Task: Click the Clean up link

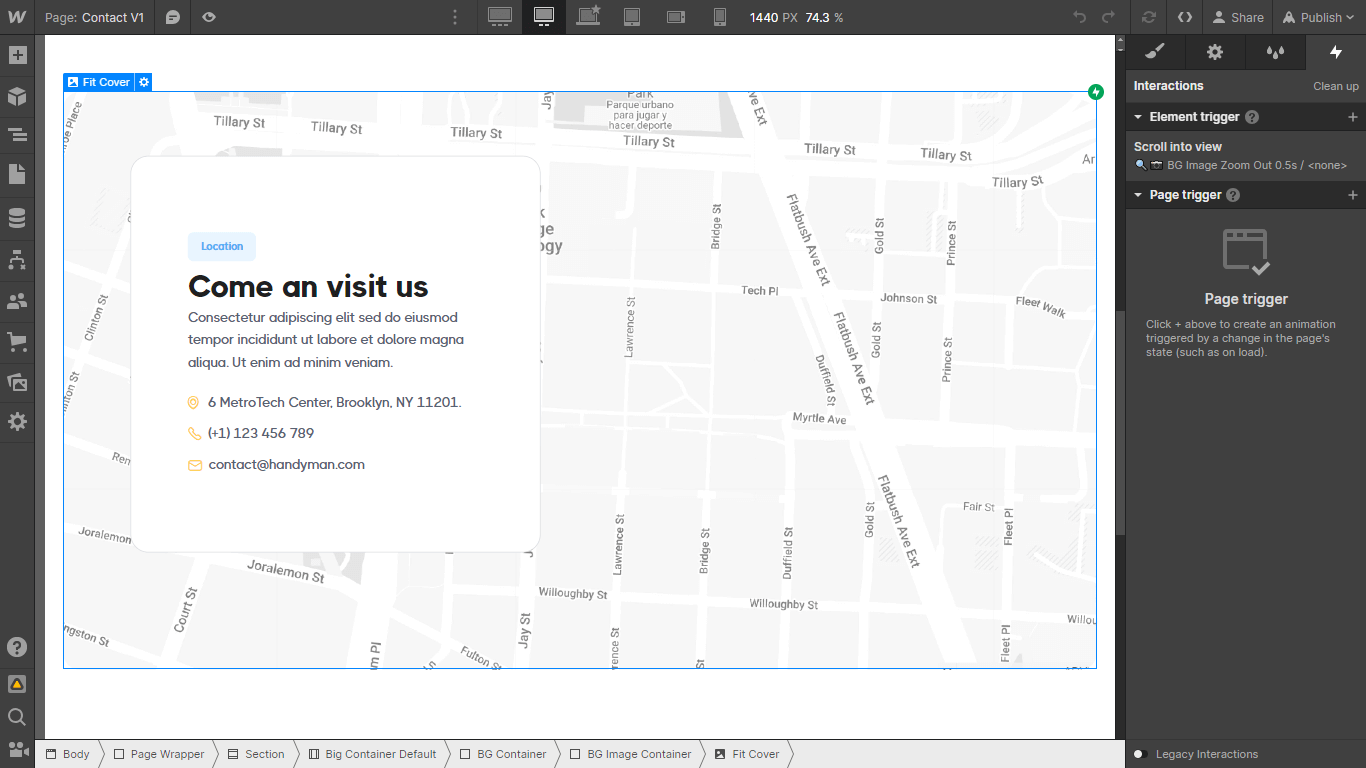Action: coord(1336,86)
